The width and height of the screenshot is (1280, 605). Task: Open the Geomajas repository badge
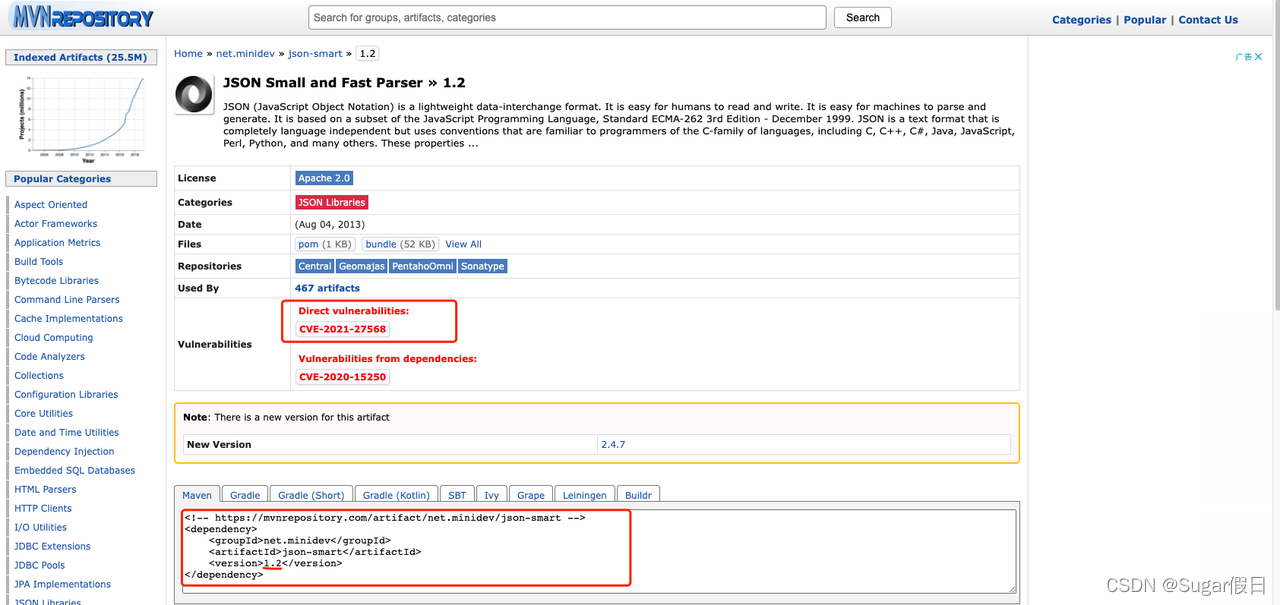point(361,266)
